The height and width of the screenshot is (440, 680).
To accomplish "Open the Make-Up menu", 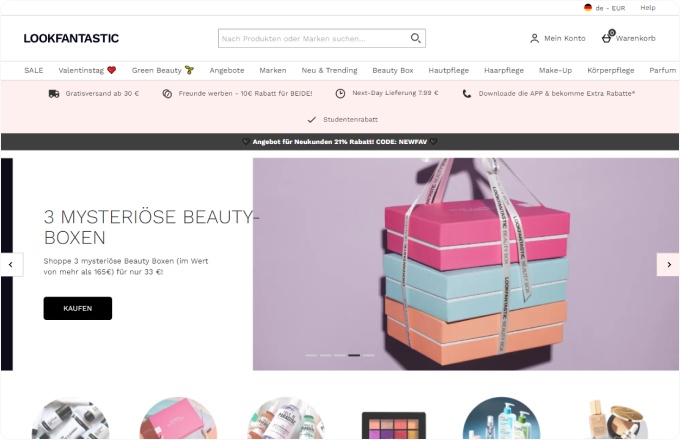I will pos(556,70).
